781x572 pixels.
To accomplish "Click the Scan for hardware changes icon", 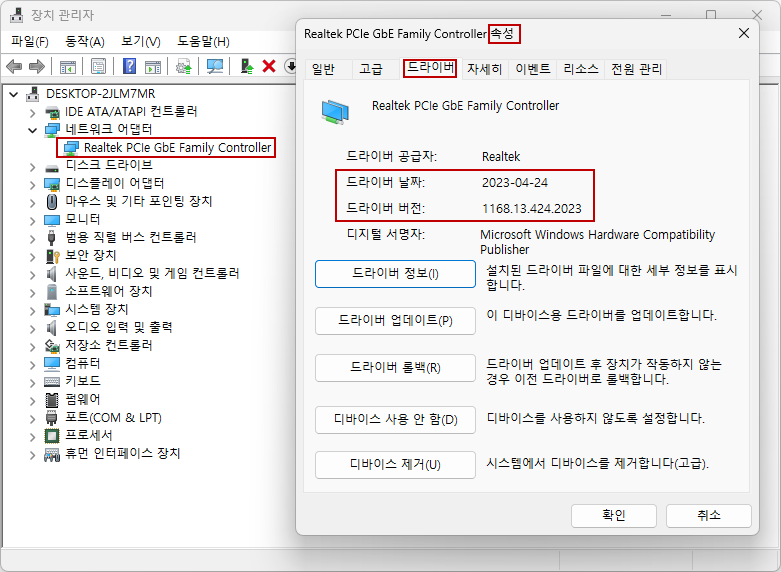I will point(215,66).
